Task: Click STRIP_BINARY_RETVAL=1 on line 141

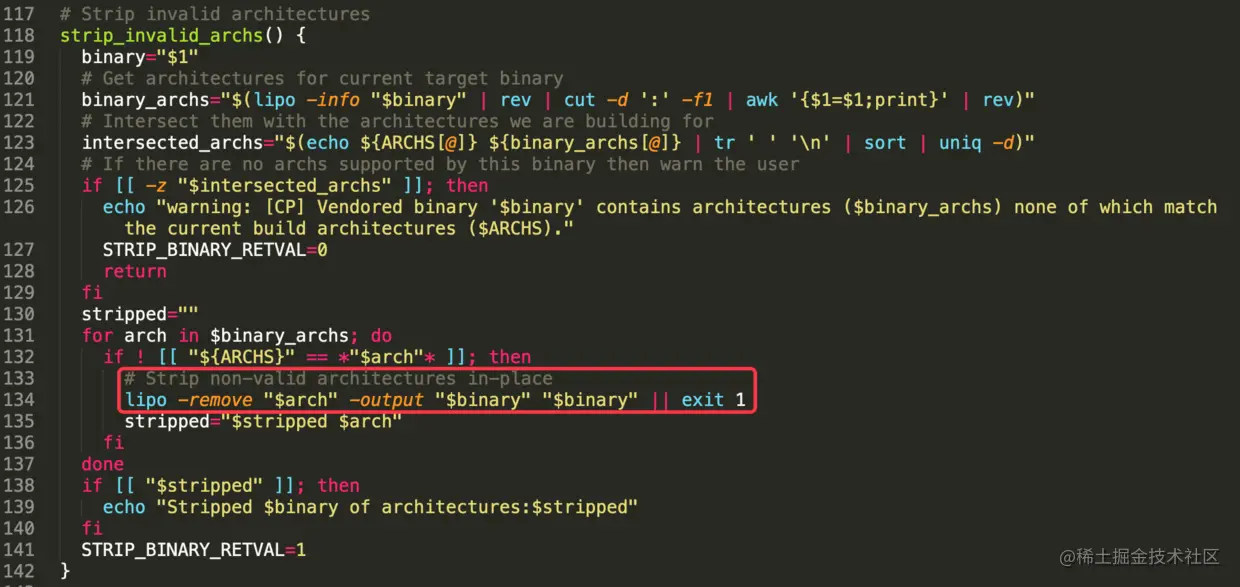Action: [194, 551]
